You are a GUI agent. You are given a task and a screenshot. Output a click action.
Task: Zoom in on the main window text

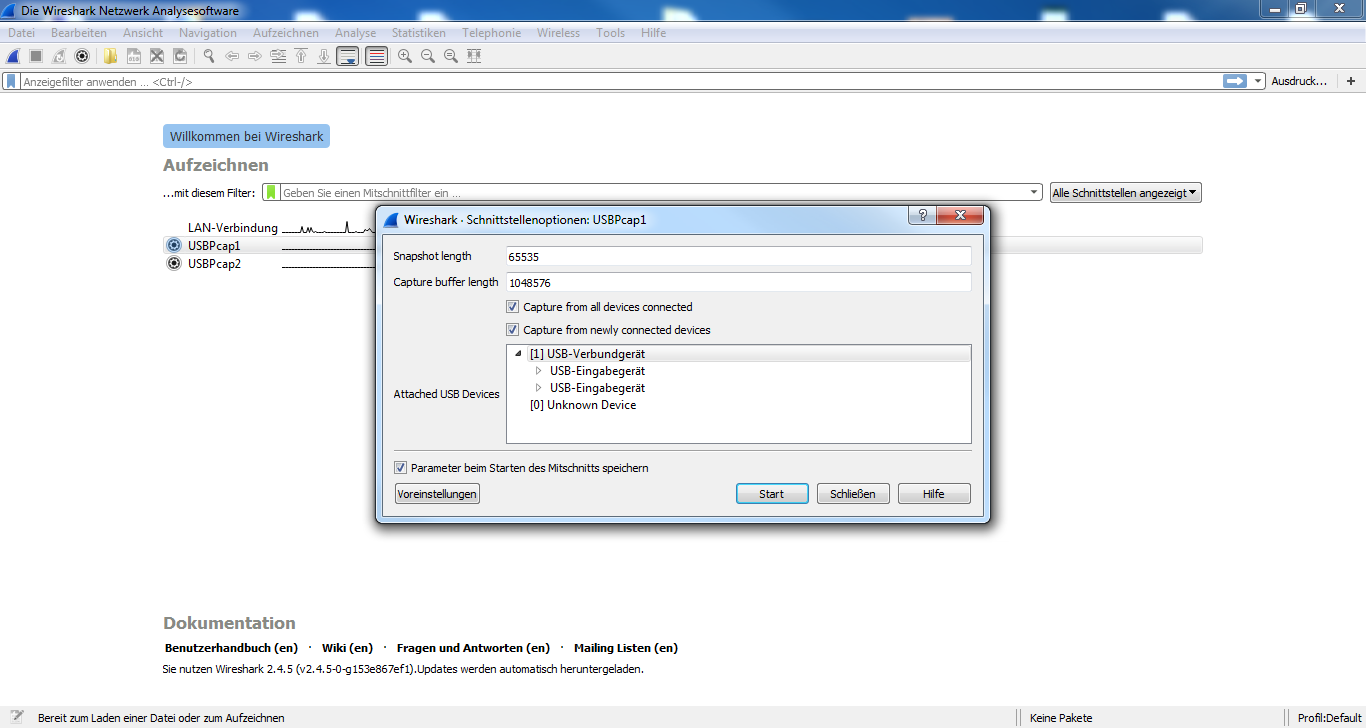pyautogui.click(x=405, y=57)
